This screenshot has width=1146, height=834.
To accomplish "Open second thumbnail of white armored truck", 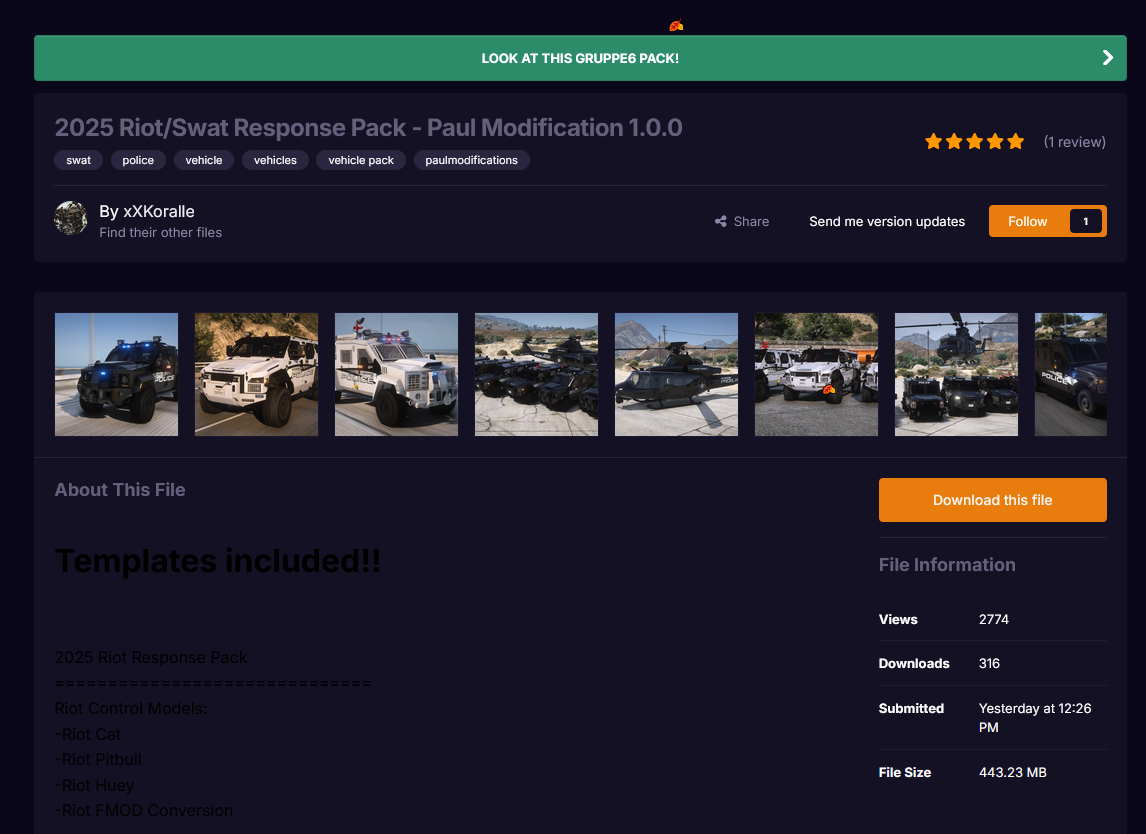I will (x=256, y=374).
